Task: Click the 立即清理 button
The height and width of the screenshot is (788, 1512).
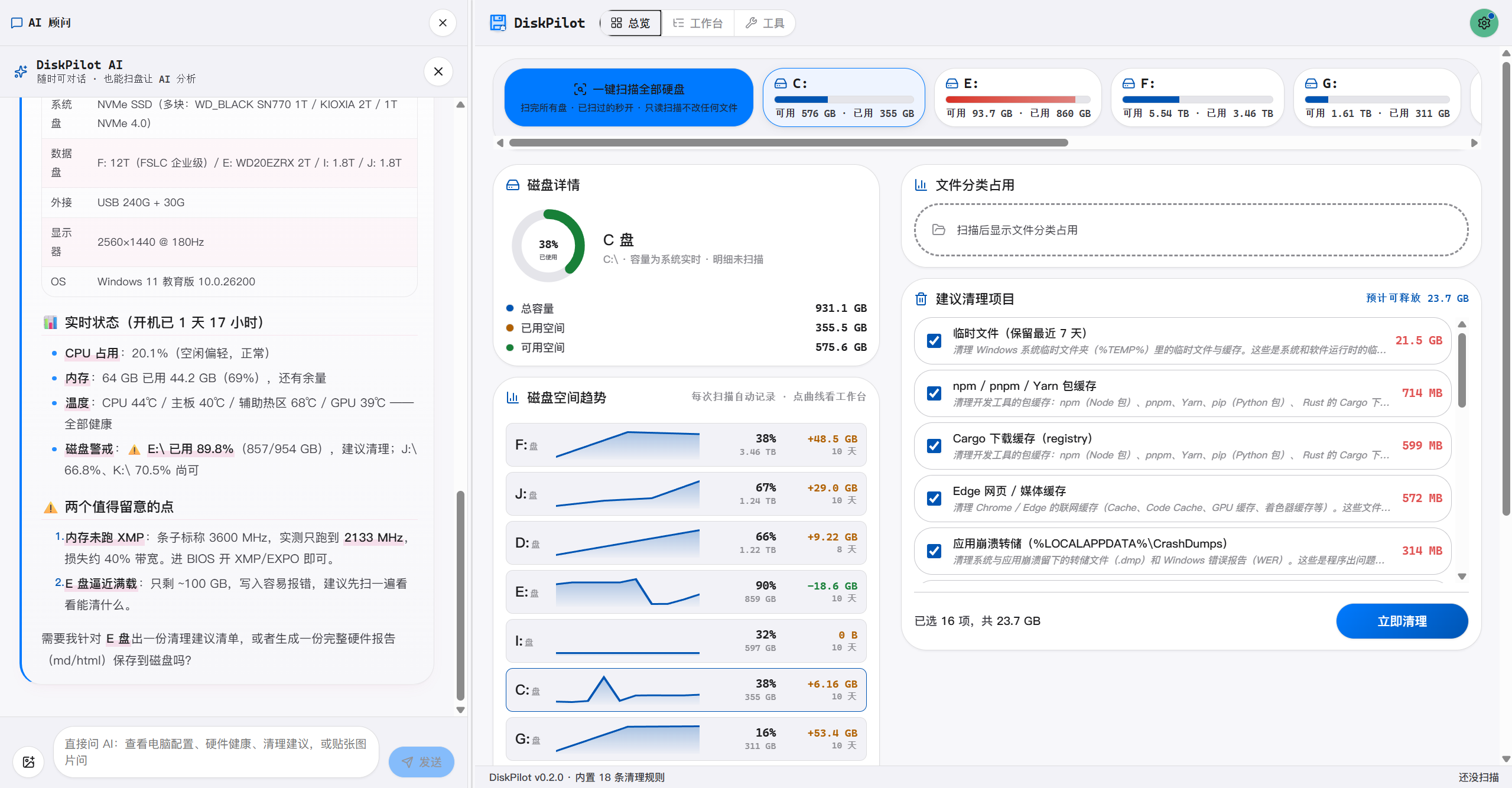Action: coord(1402,621)
